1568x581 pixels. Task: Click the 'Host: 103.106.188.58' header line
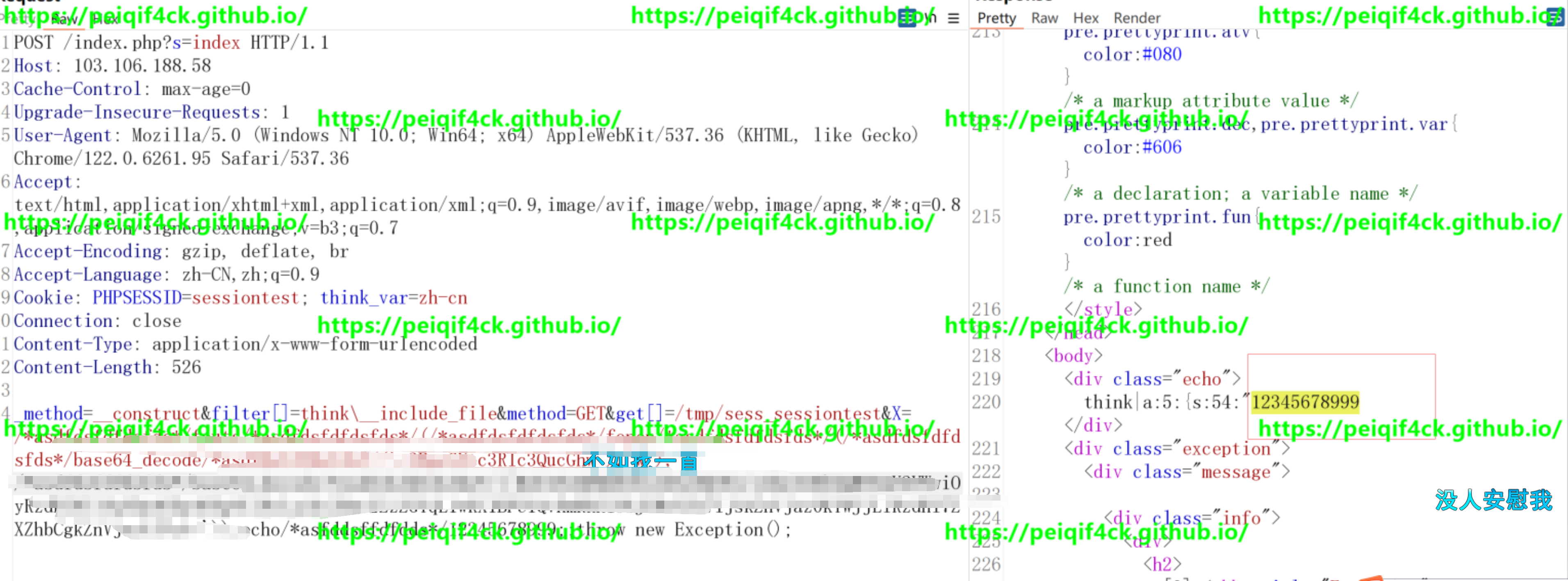click(113, 66)
